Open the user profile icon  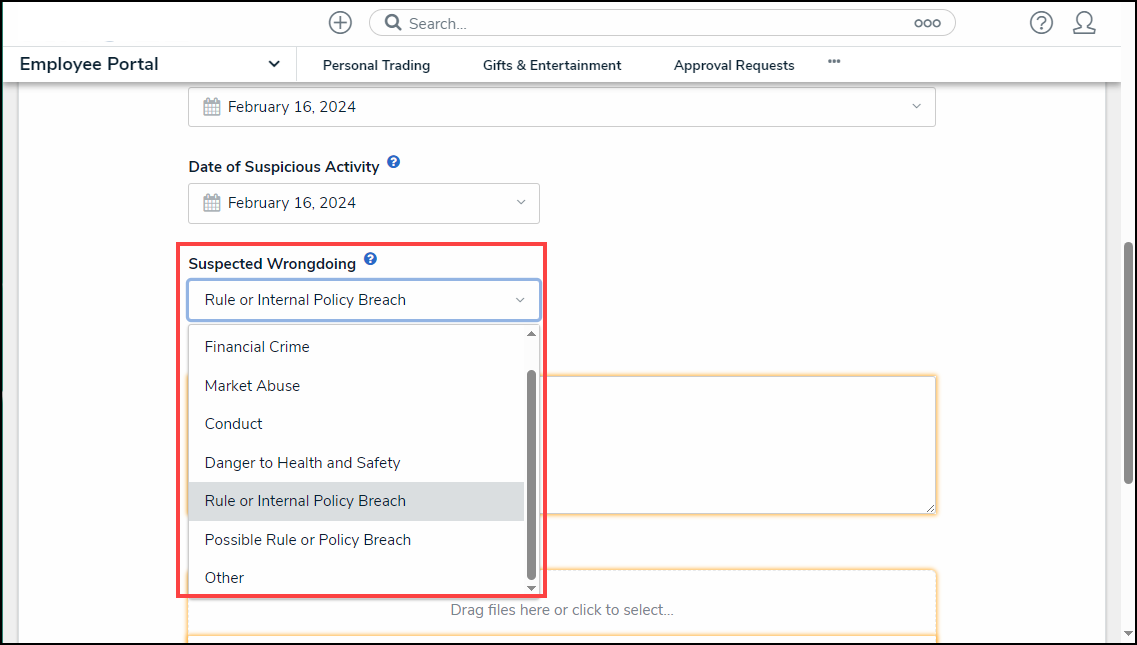(1084, 23)
